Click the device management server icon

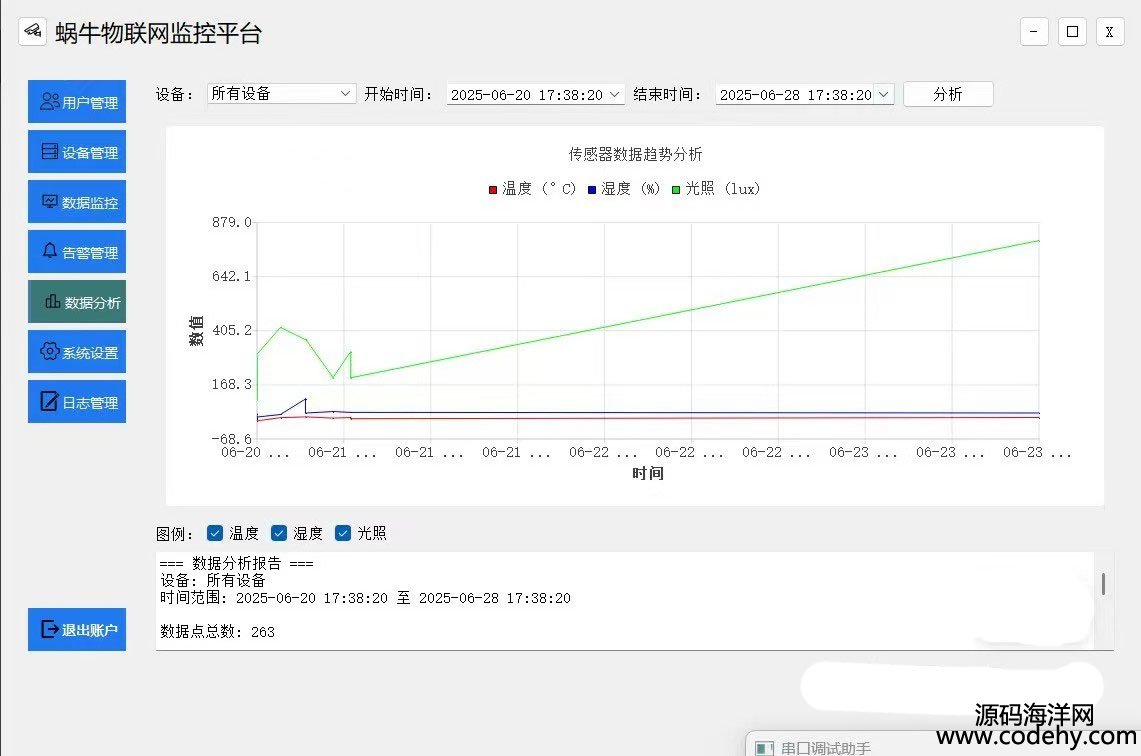[x=49, y=152]
